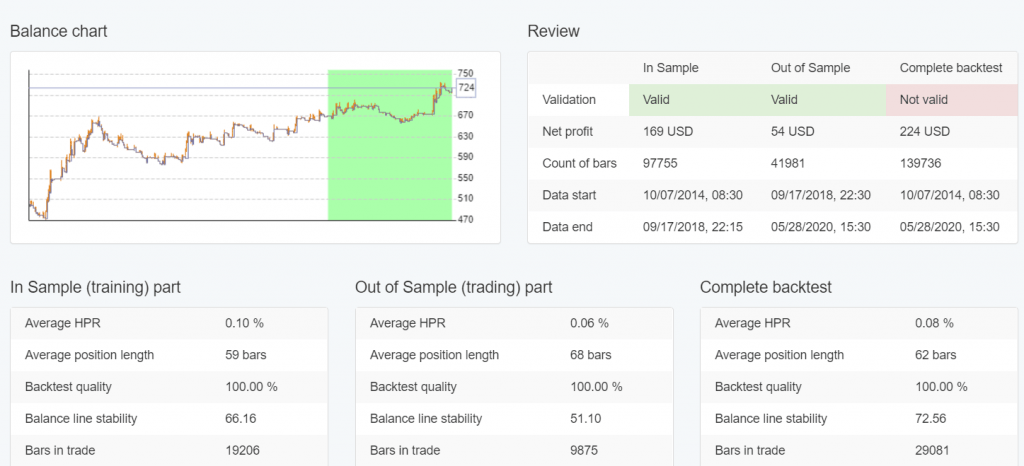Click the Out of Sample (trading) part heading
Image resolution: width=1024 pixels, height=466 pixels.
tap(453, 287)
